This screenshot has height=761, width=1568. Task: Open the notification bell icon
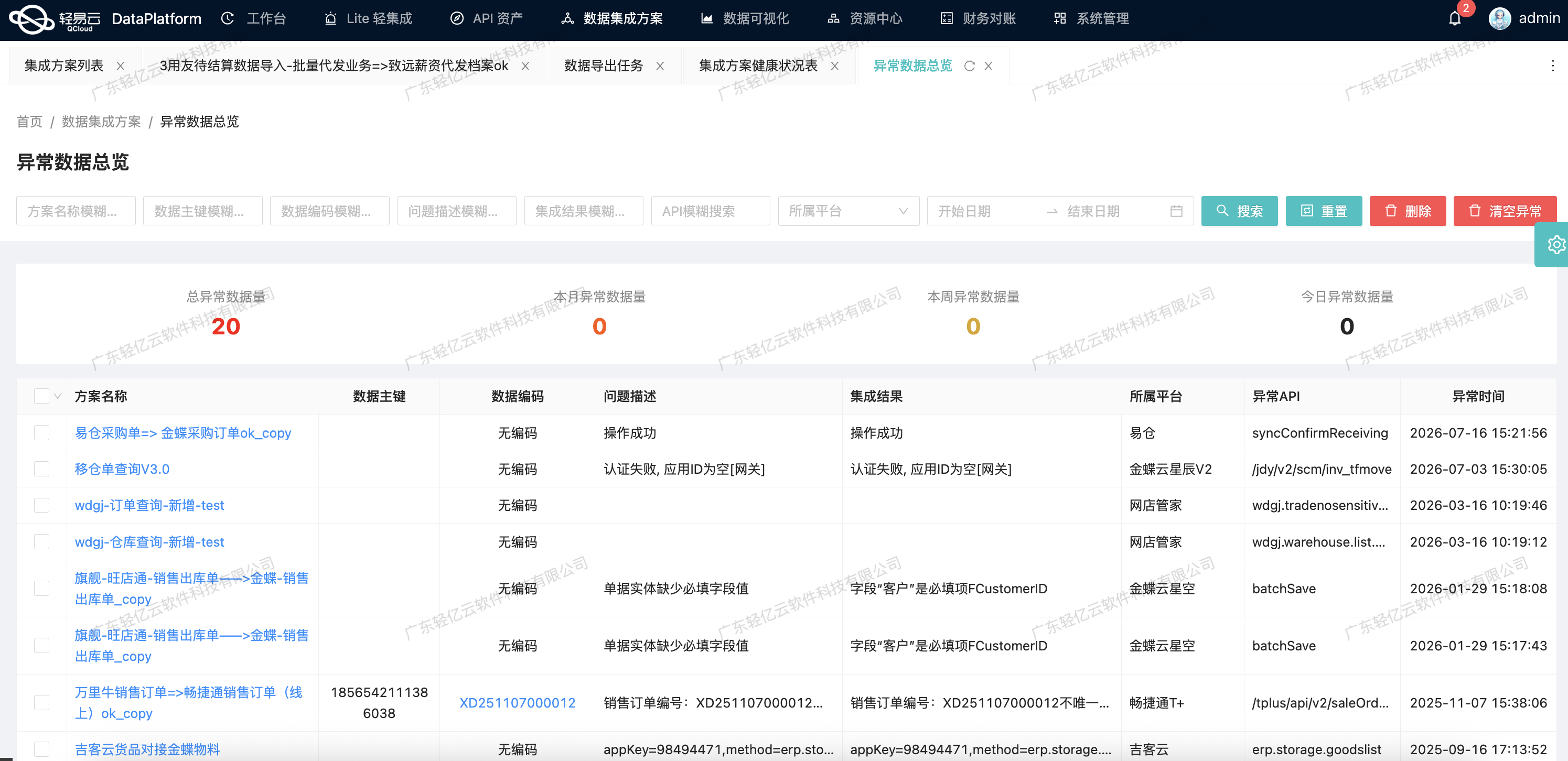click(x=1454, y=19)
